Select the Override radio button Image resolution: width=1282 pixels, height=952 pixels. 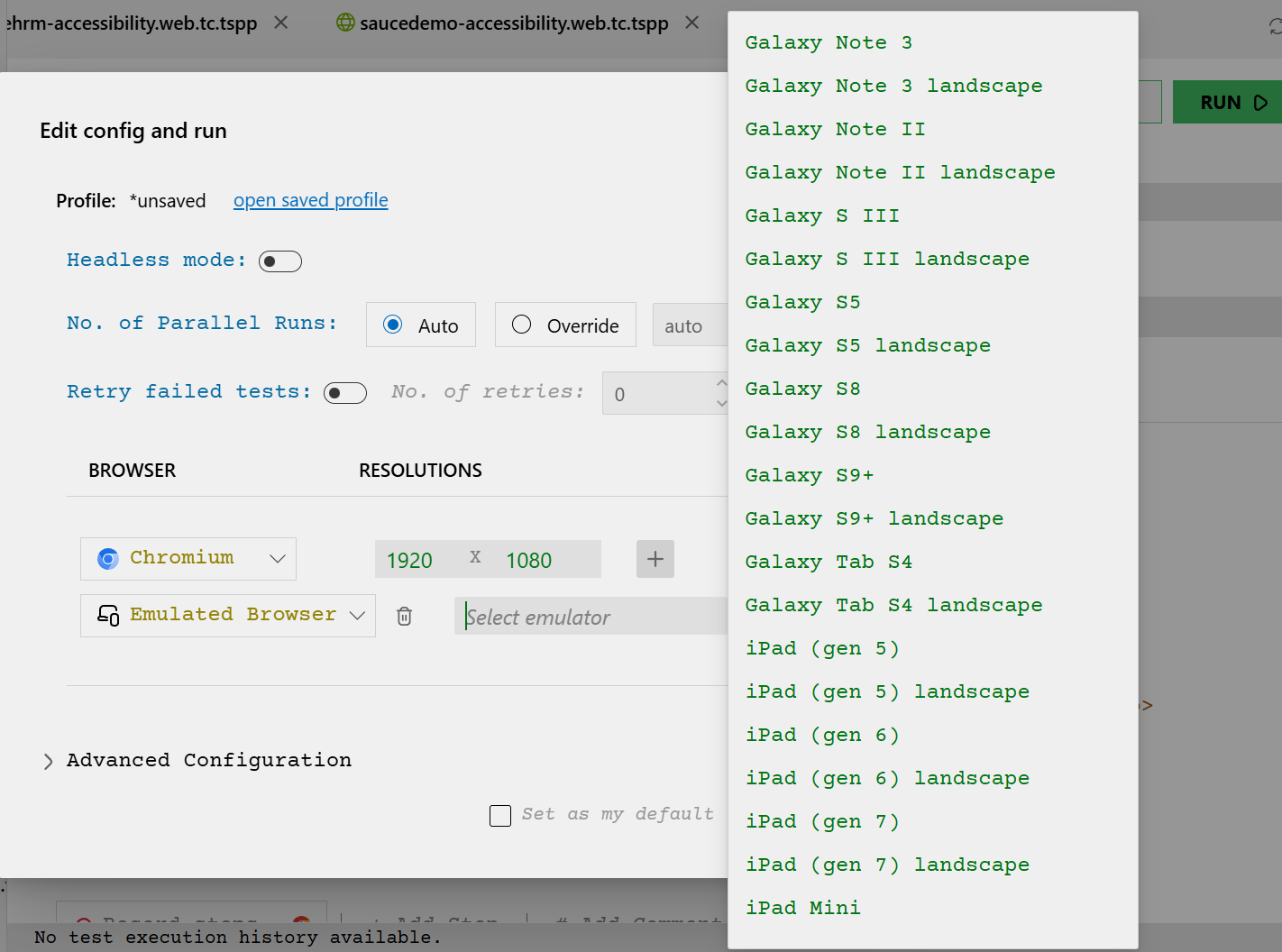click(520, 325)
